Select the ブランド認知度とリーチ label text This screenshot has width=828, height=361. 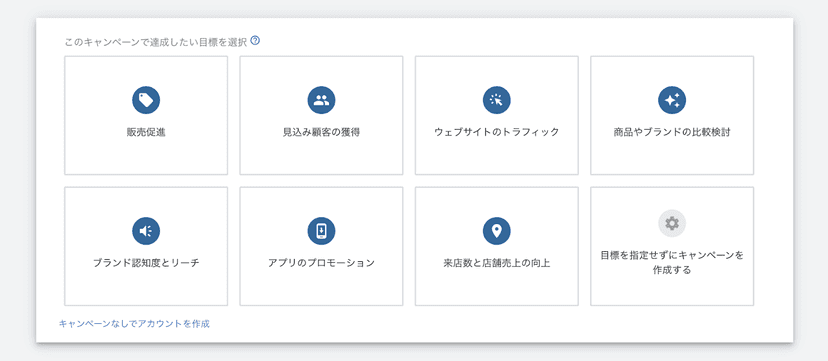click(146, 263)
